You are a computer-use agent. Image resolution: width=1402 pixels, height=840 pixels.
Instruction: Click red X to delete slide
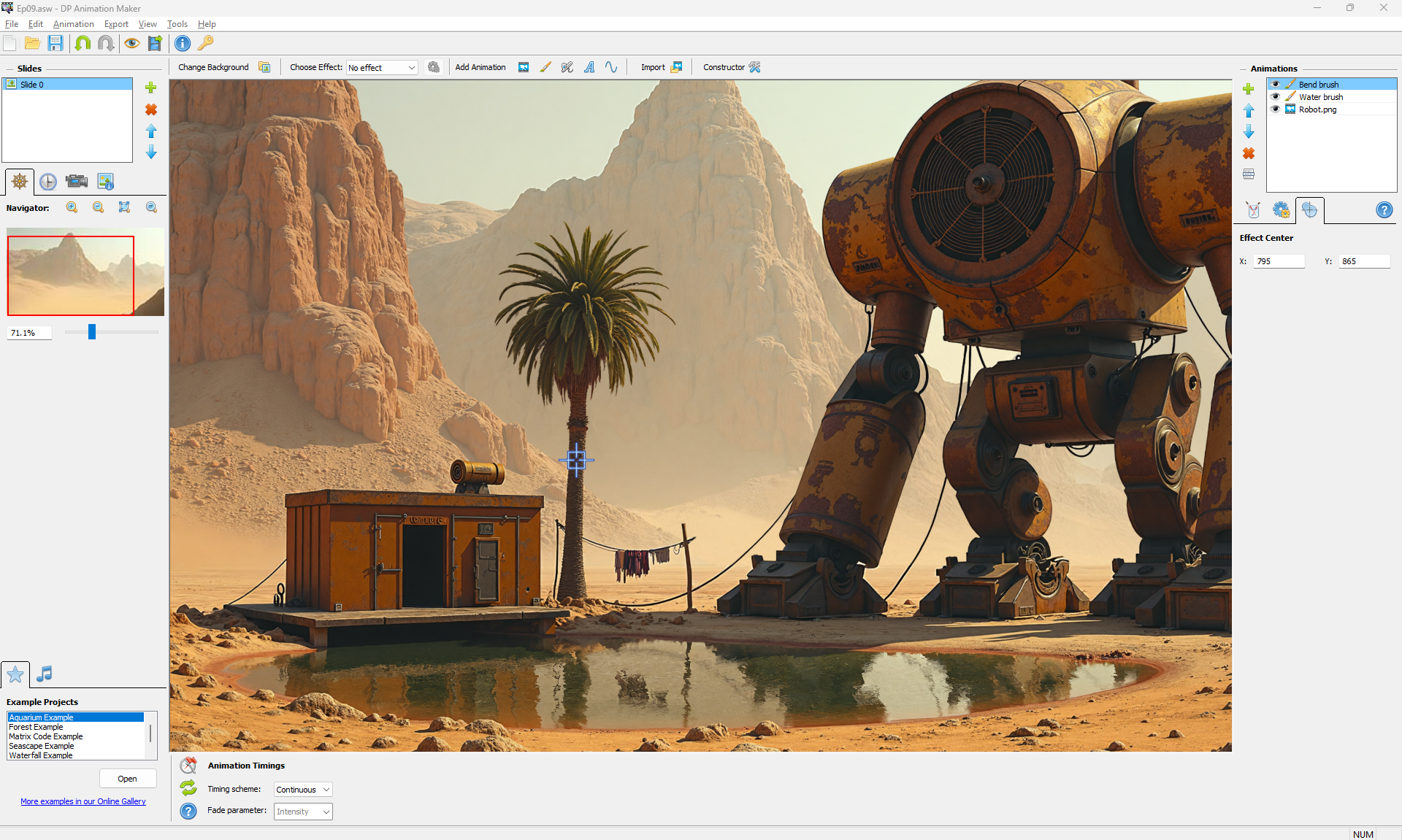point(151,109)
